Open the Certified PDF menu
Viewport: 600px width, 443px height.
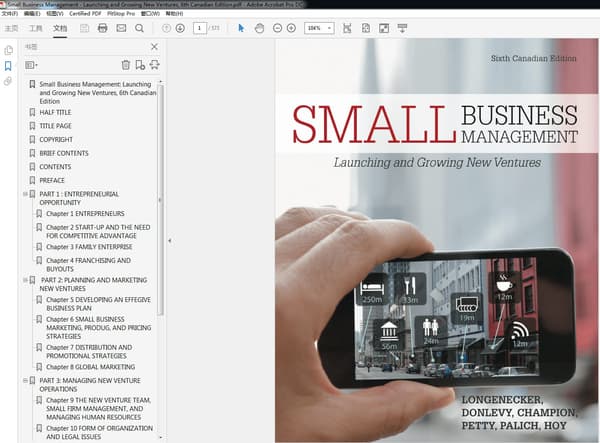[x=85, y=13]
